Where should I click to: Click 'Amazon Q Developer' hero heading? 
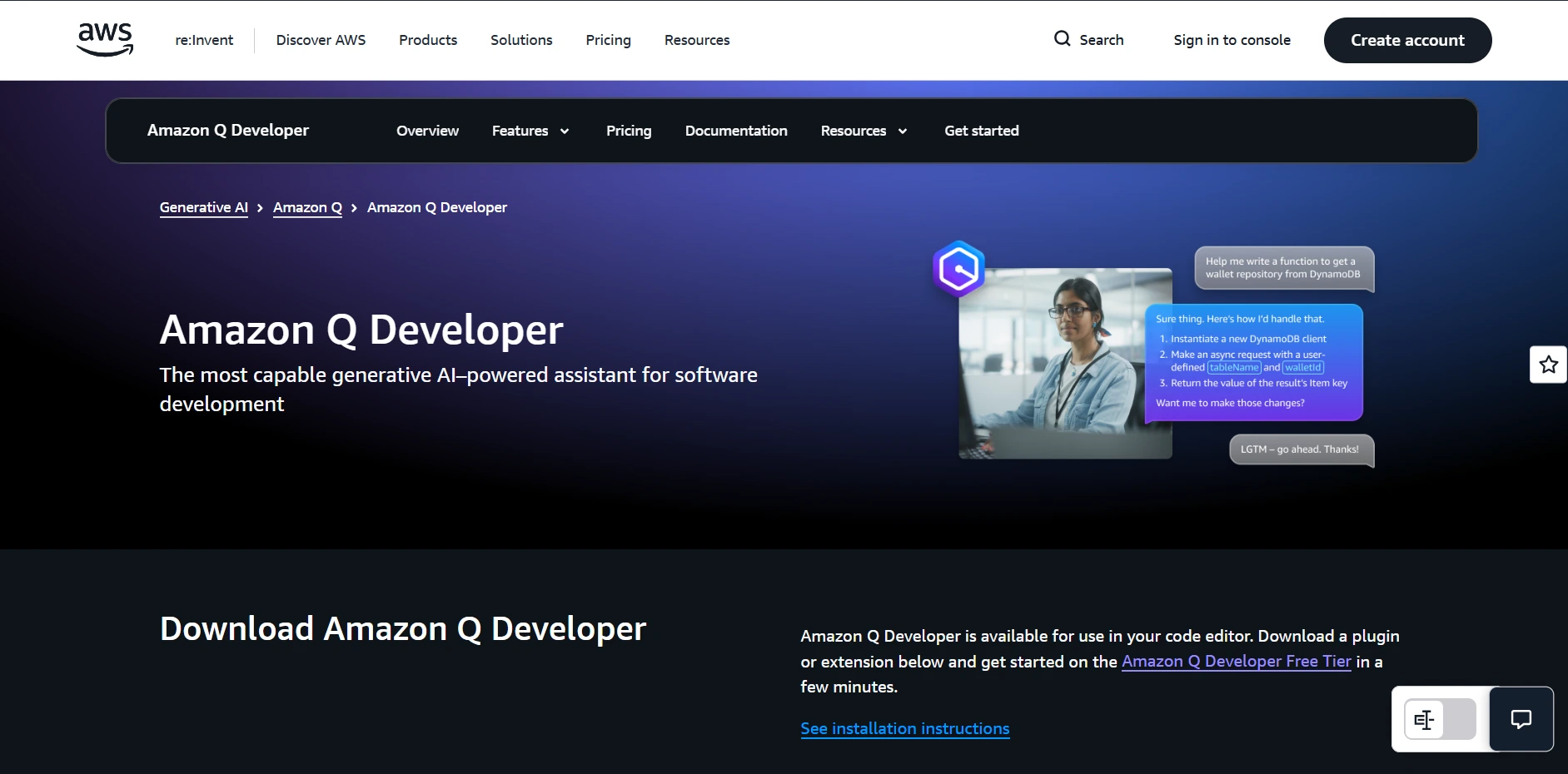tap(361, 330)
